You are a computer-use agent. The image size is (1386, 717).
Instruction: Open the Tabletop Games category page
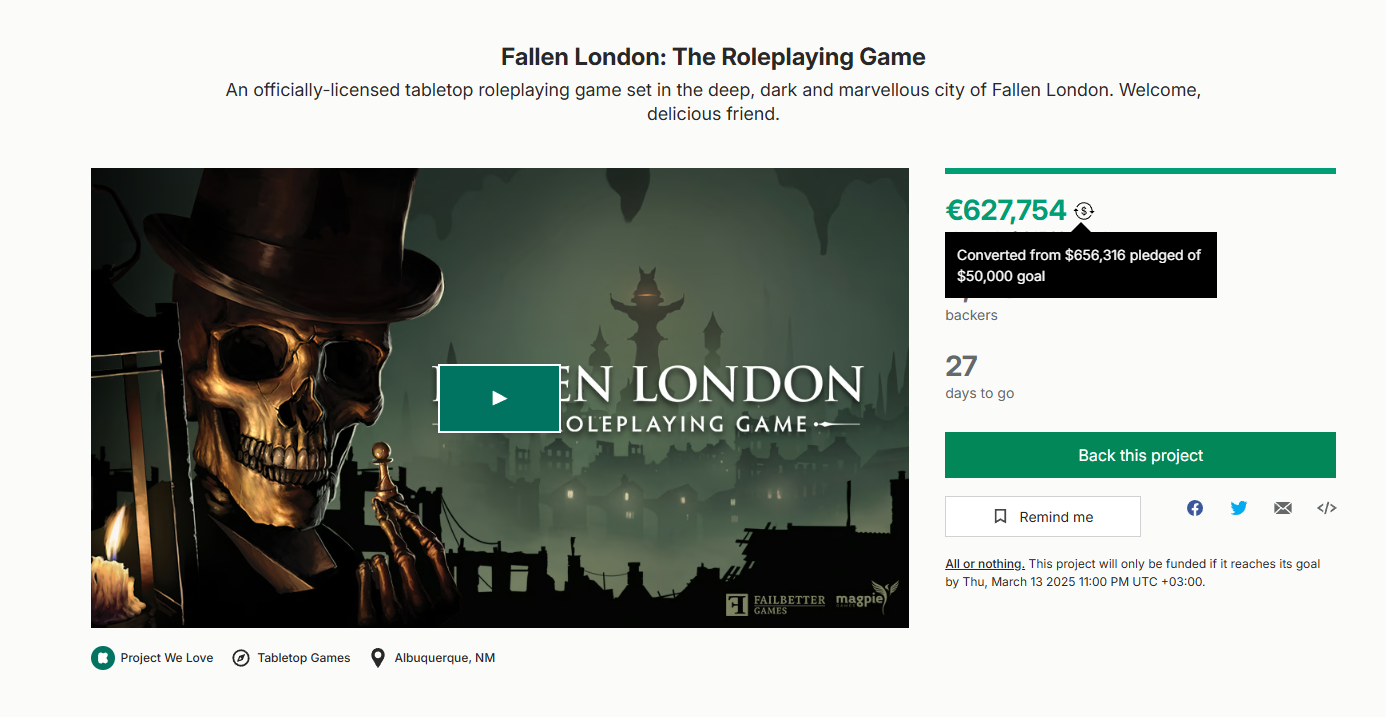click(302, 658)
